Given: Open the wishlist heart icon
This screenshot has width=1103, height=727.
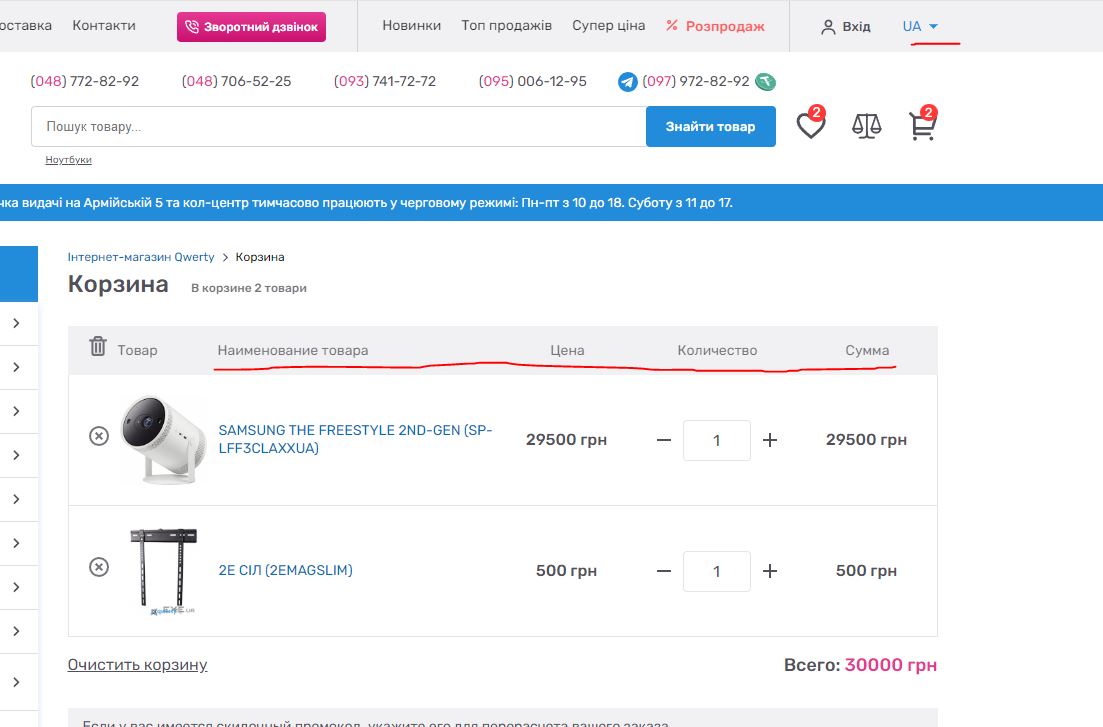Looking at the screenshot, I should click(x=810, y=126).
